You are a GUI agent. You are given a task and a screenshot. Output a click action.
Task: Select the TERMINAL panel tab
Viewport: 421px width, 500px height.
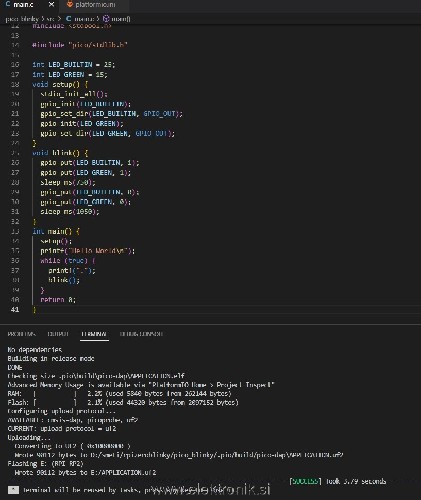(94, 334)
